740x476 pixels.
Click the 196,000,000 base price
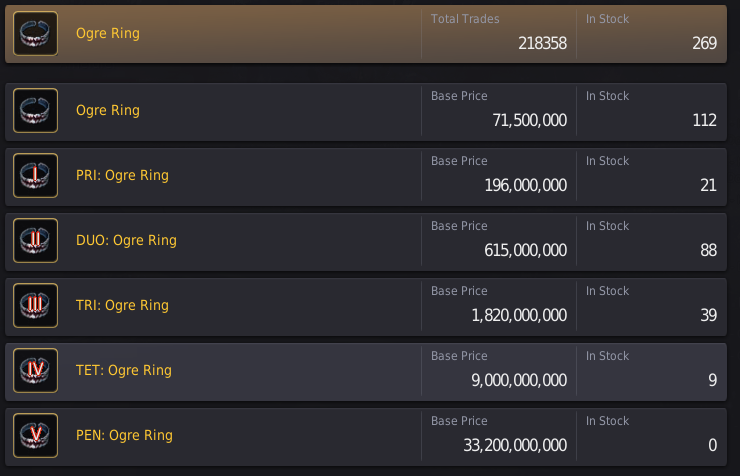click(x=525, y=186)
